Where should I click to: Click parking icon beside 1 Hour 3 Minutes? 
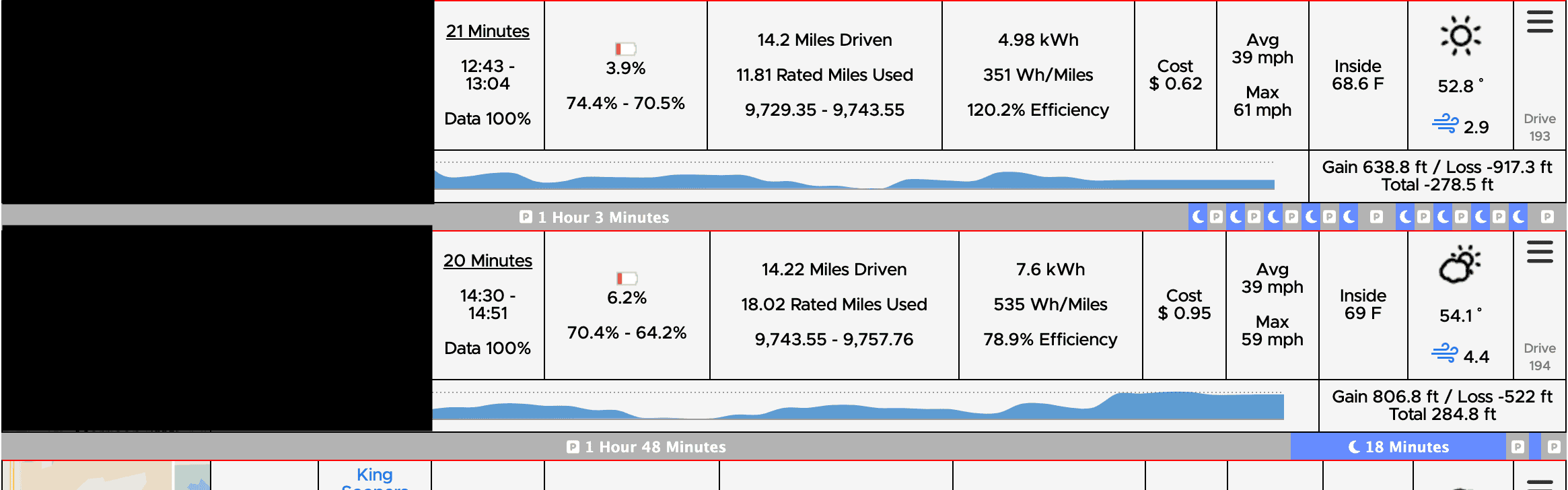click(x=526, y=217)
